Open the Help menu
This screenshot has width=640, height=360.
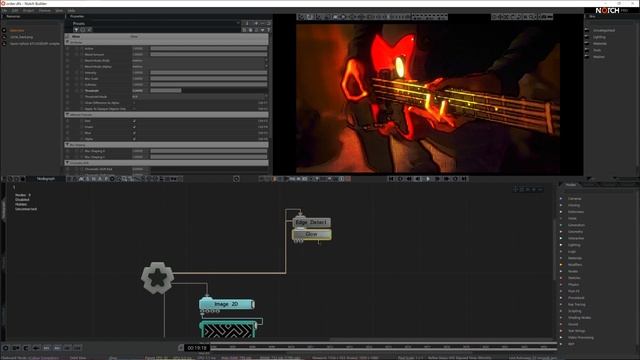click(71, 10)
